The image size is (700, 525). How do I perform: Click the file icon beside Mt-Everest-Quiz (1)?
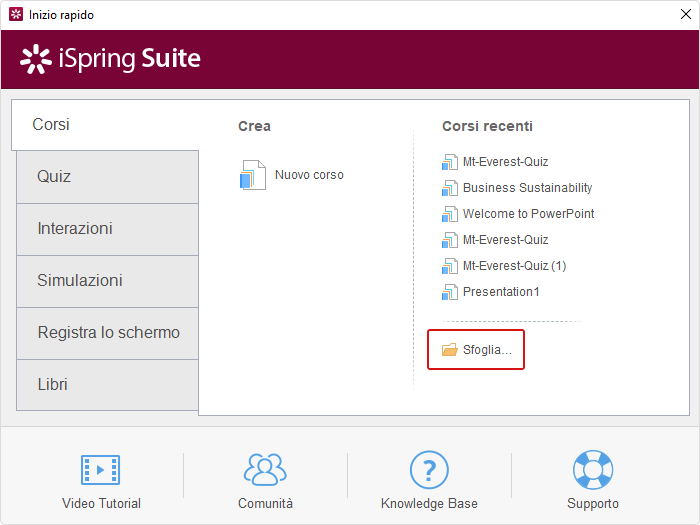450,266
